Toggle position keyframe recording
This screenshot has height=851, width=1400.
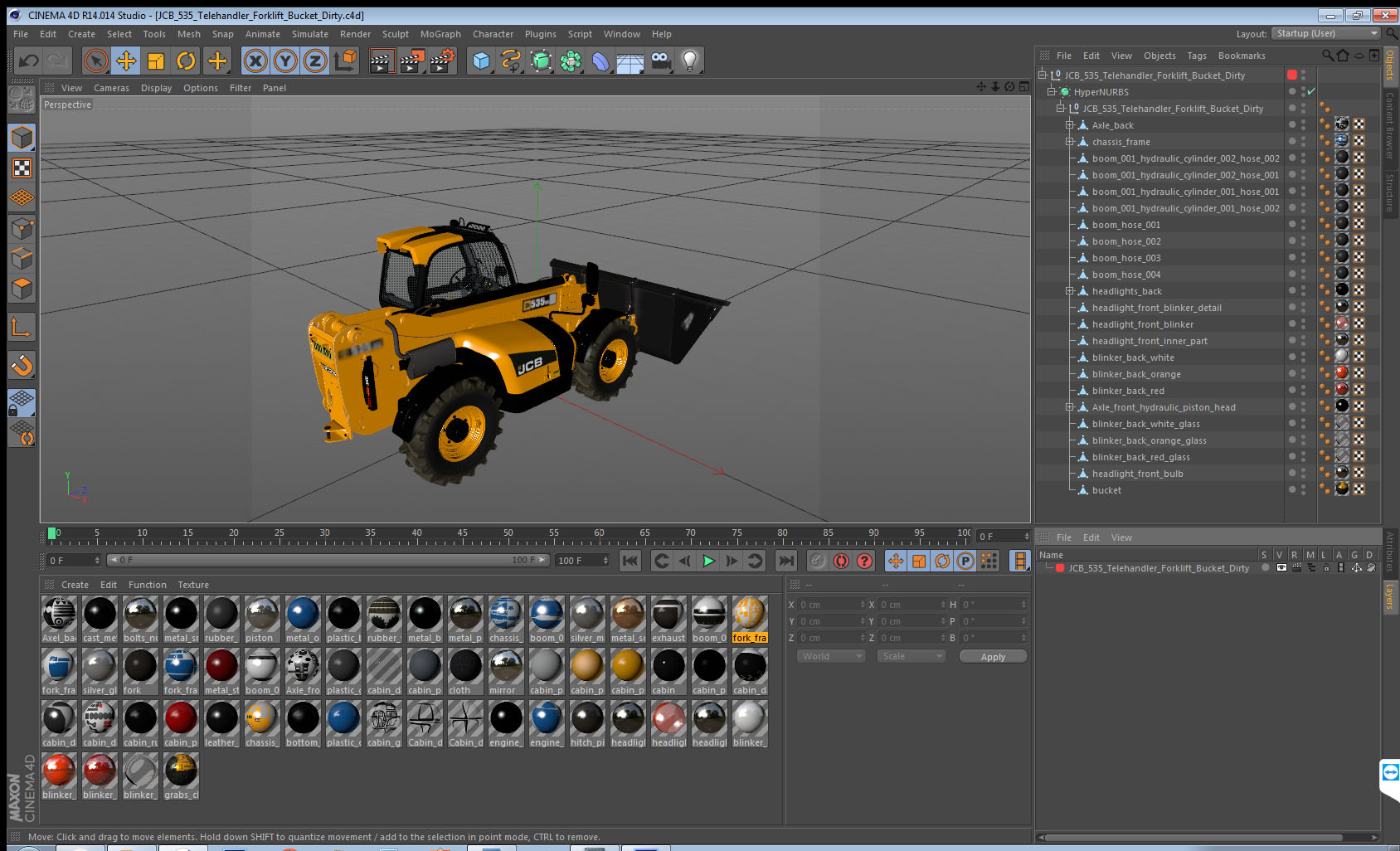point(896,561)
